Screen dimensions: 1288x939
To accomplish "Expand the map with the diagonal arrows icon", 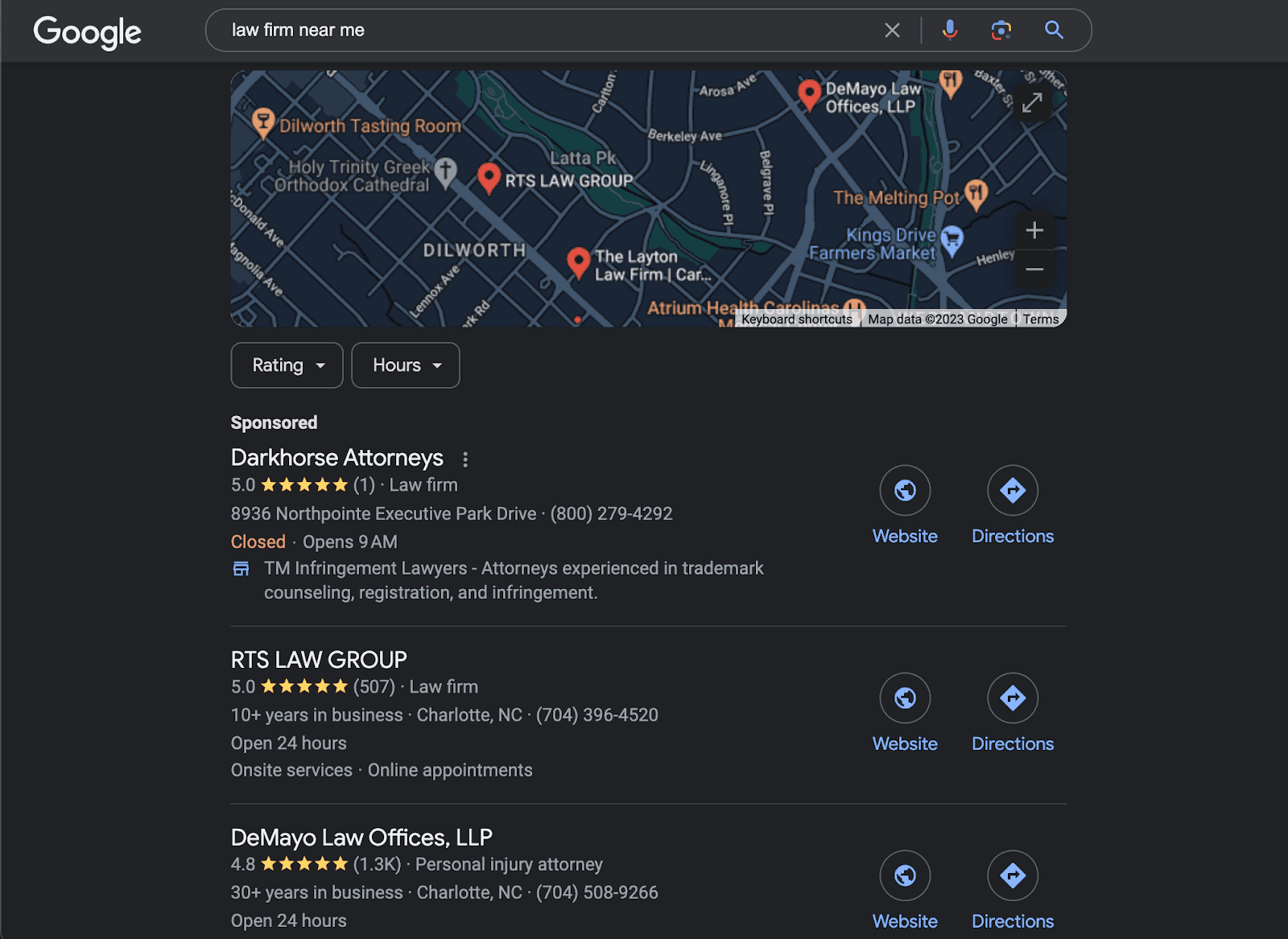I will 1033,103.
